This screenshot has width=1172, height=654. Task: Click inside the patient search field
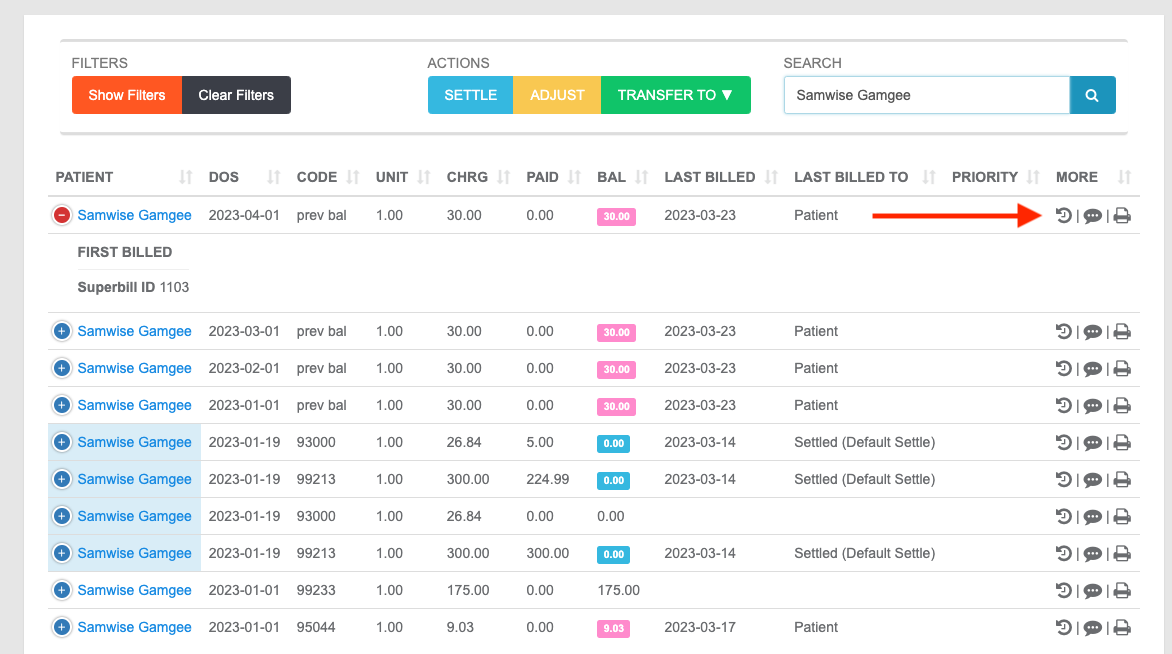click(926, 94)
